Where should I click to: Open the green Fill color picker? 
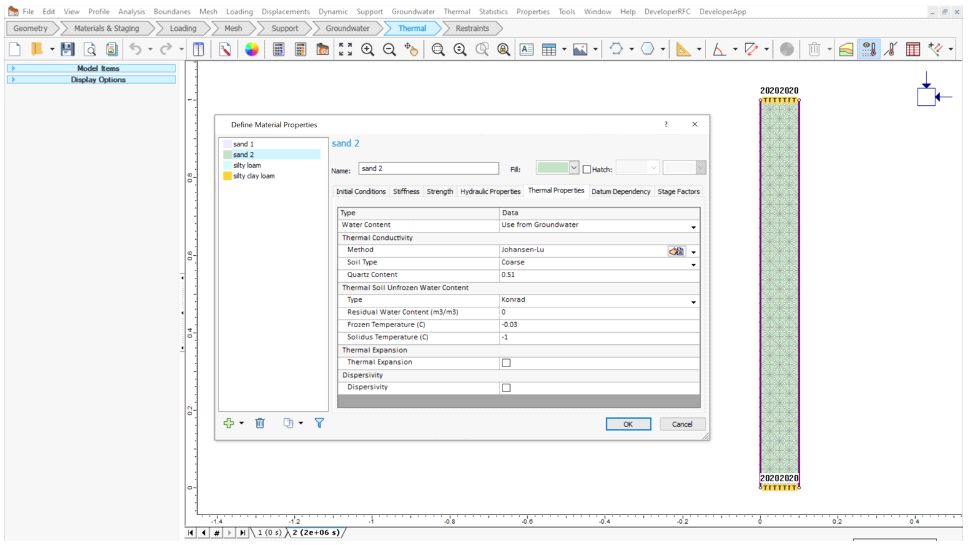[x=558, y=168]
